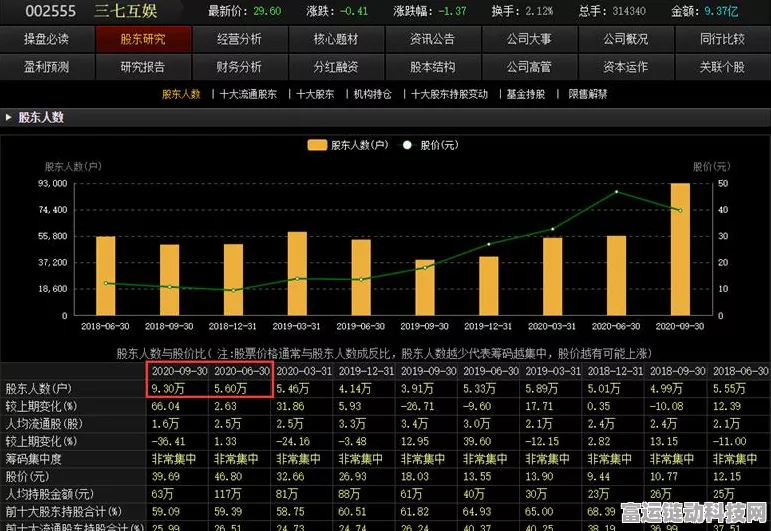Image resolution: width=771 pixels, height=531 pixels.
Task: Open the 十大股东 link
Action: coord(315,94)
